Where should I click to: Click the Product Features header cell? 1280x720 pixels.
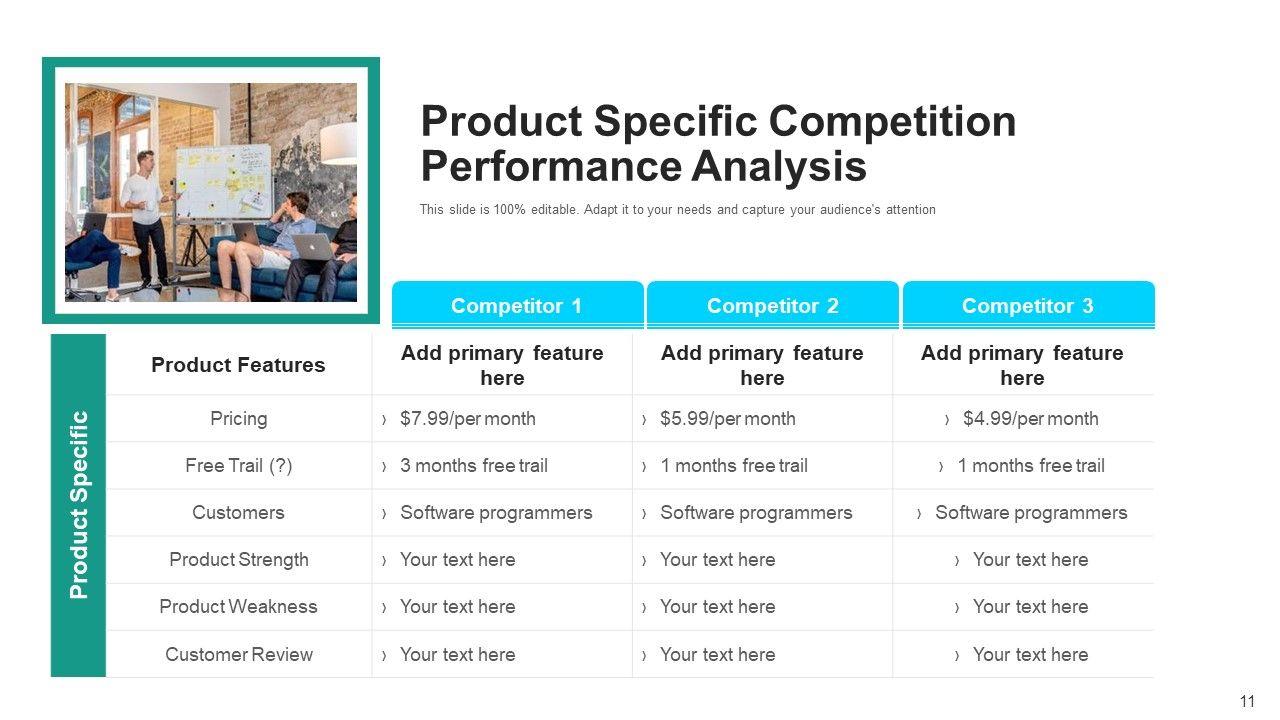(x=238, y=365)
